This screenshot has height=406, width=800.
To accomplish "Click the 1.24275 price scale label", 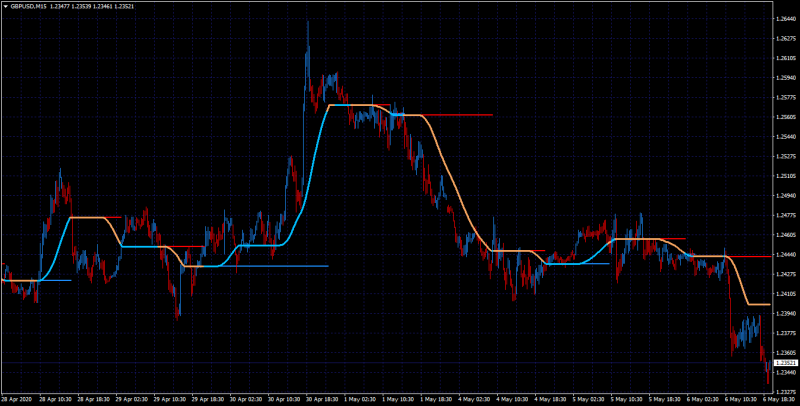I will [786, 274].
